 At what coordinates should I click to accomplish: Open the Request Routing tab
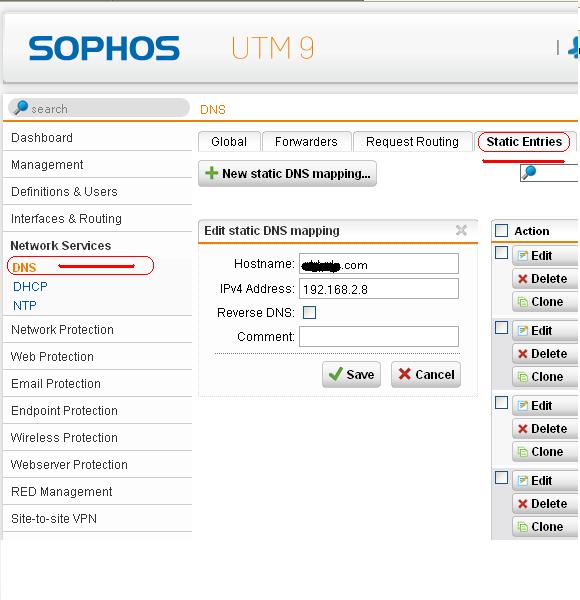[412, 142]
